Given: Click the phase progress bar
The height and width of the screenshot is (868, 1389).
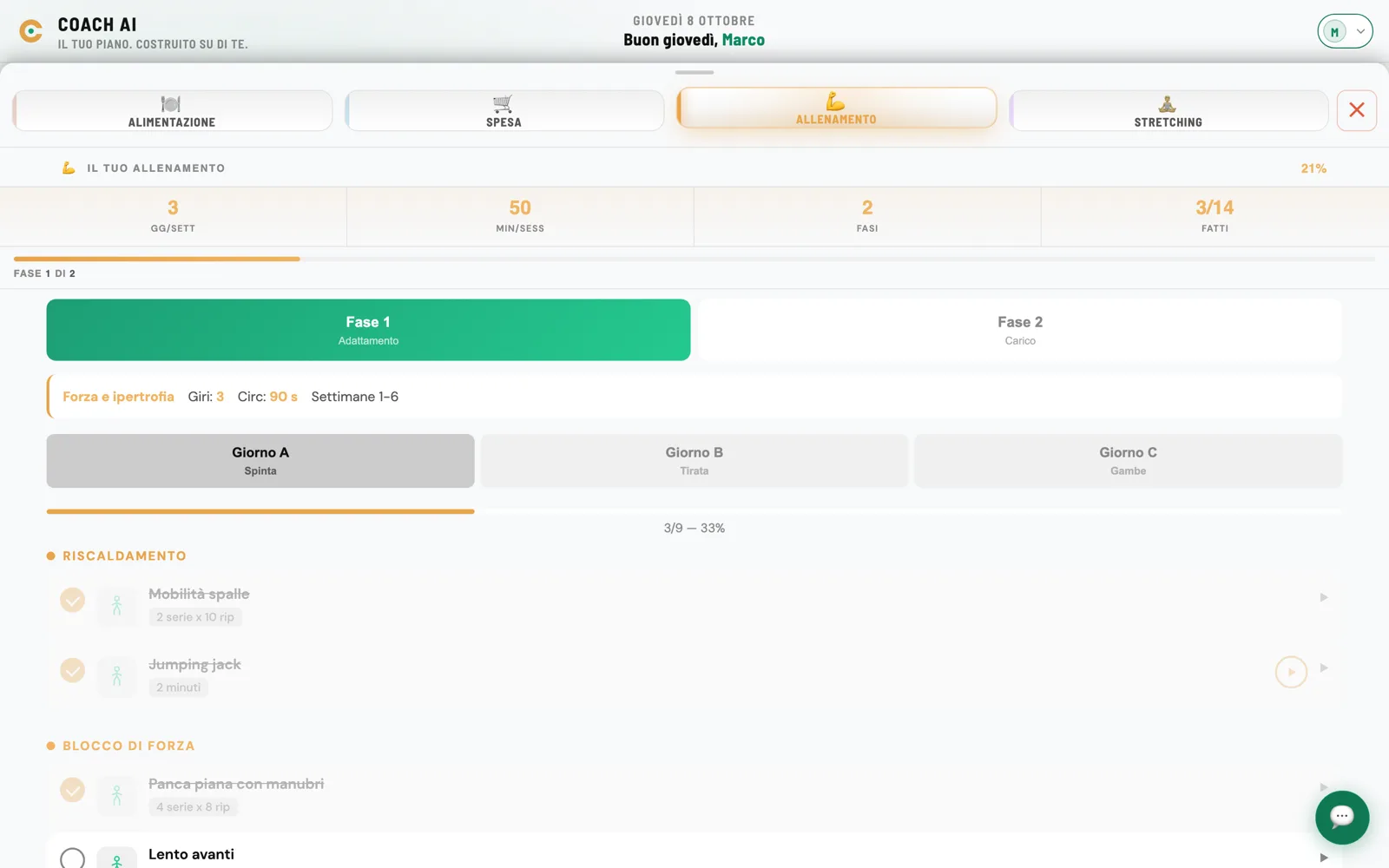Looking at the screenshot, I should (694, 259).
